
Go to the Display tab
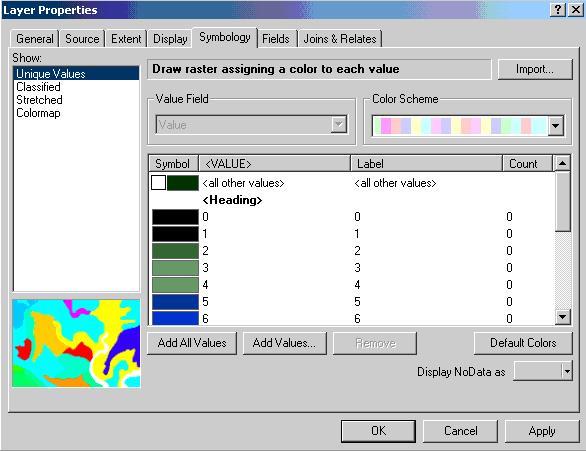[170, 39]
